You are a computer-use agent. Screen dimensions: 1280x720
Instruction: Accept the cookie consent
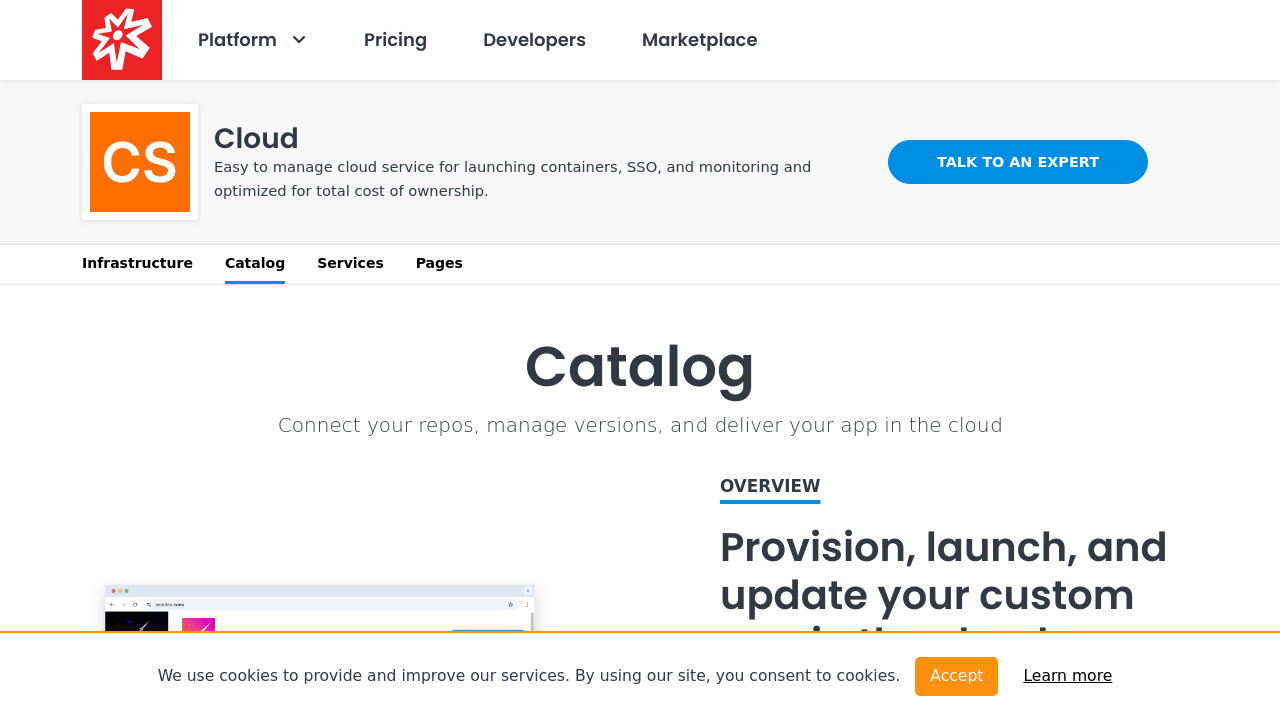[956, 676]
